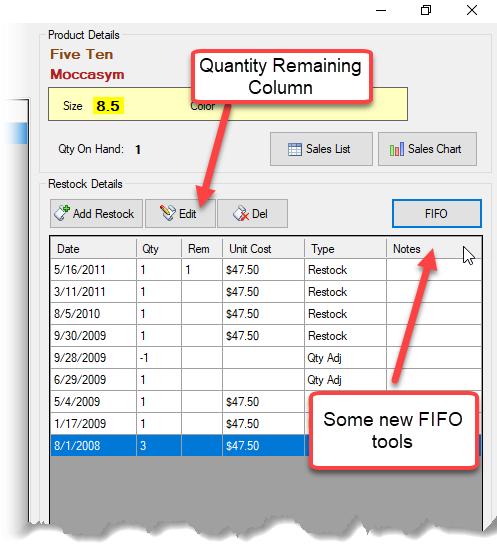The image size is (497, 544).
Task: Select the 3/11/2011 restock row
Action: [266, 292]
